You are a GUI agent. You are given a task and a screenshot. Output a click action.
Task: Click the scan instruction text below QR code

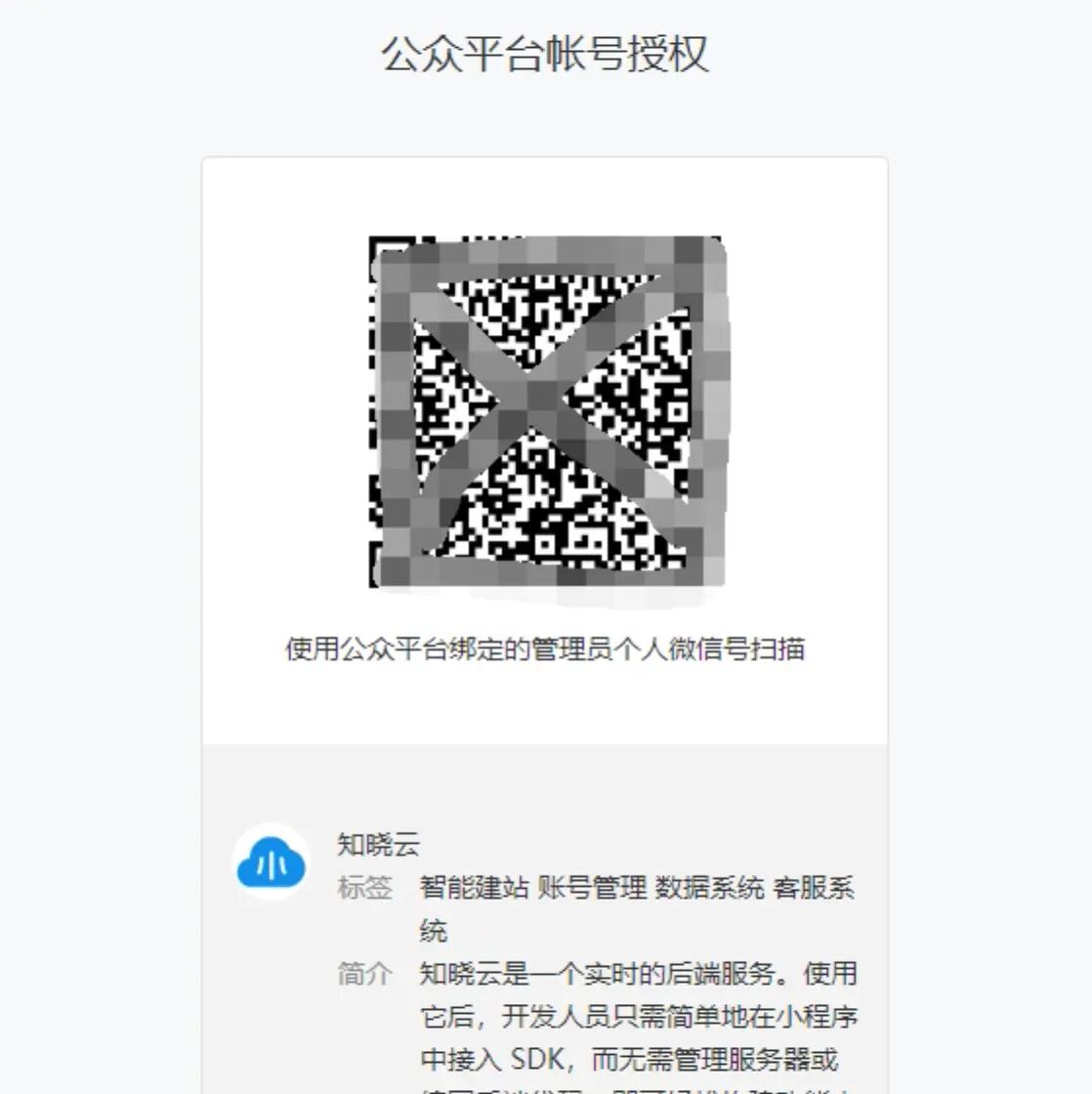tap(545, 649)
